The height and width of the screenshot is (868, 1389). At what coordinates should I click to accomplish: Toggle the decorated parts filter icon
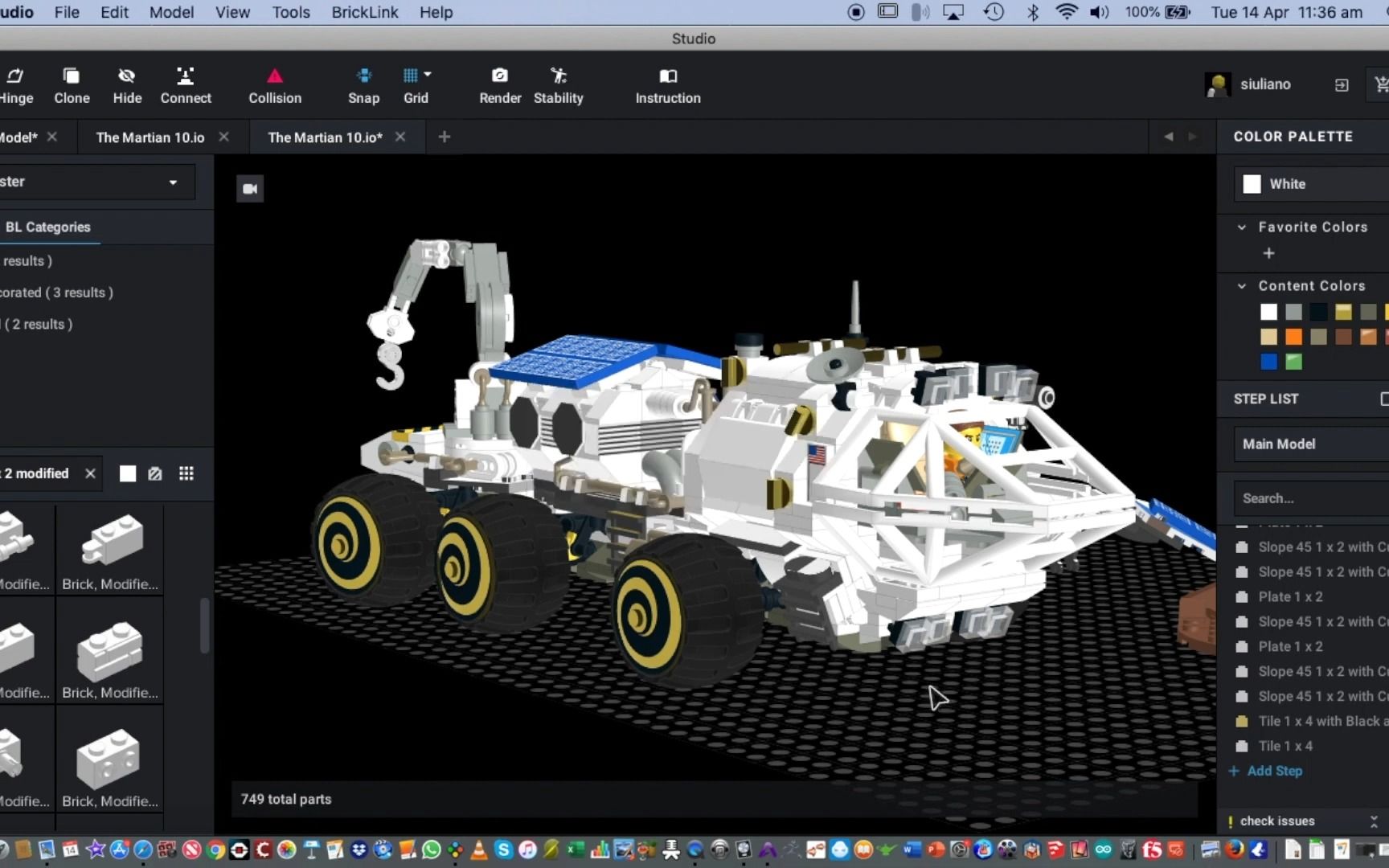point(155,473)
